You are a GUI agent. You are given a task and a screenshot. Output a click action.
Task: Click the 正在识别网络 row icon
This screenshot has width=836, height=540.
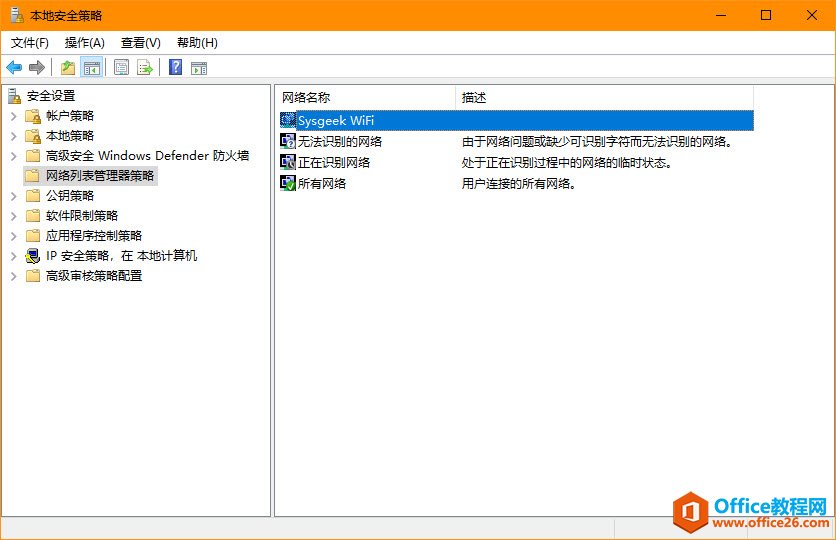288,162
